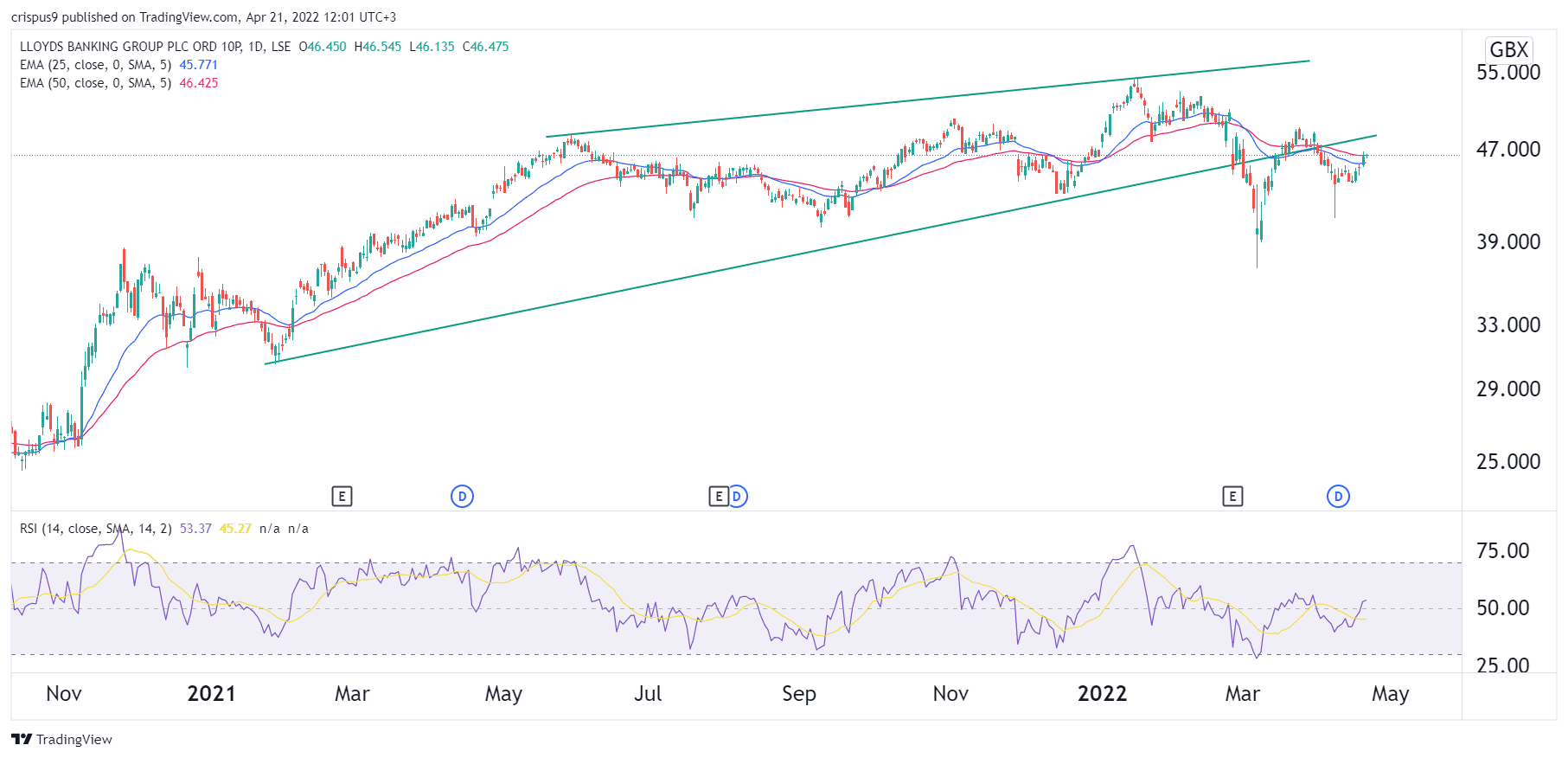
Task: Click the dividend 'D' marker near April 2021
Action: point(463,497)
